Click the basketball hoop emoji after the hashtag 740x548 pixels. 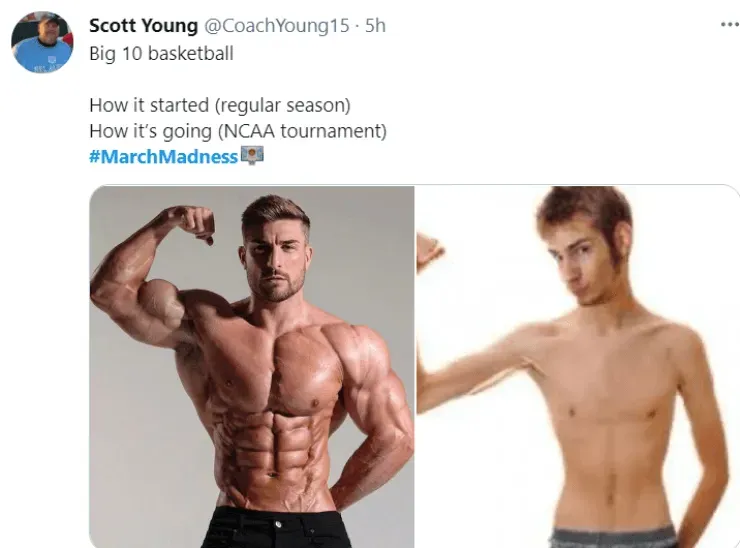click(x=252, y=155)
